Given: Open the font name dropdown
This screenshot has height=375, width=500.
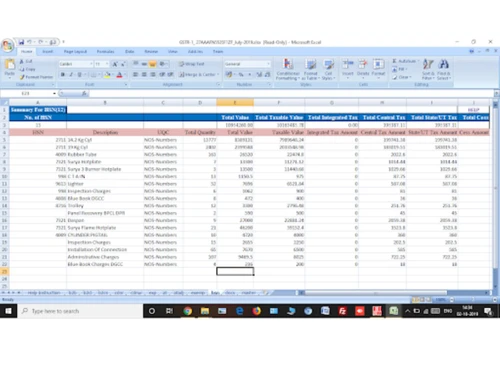Looking at the screenshot, I should [x=91, y=64].
